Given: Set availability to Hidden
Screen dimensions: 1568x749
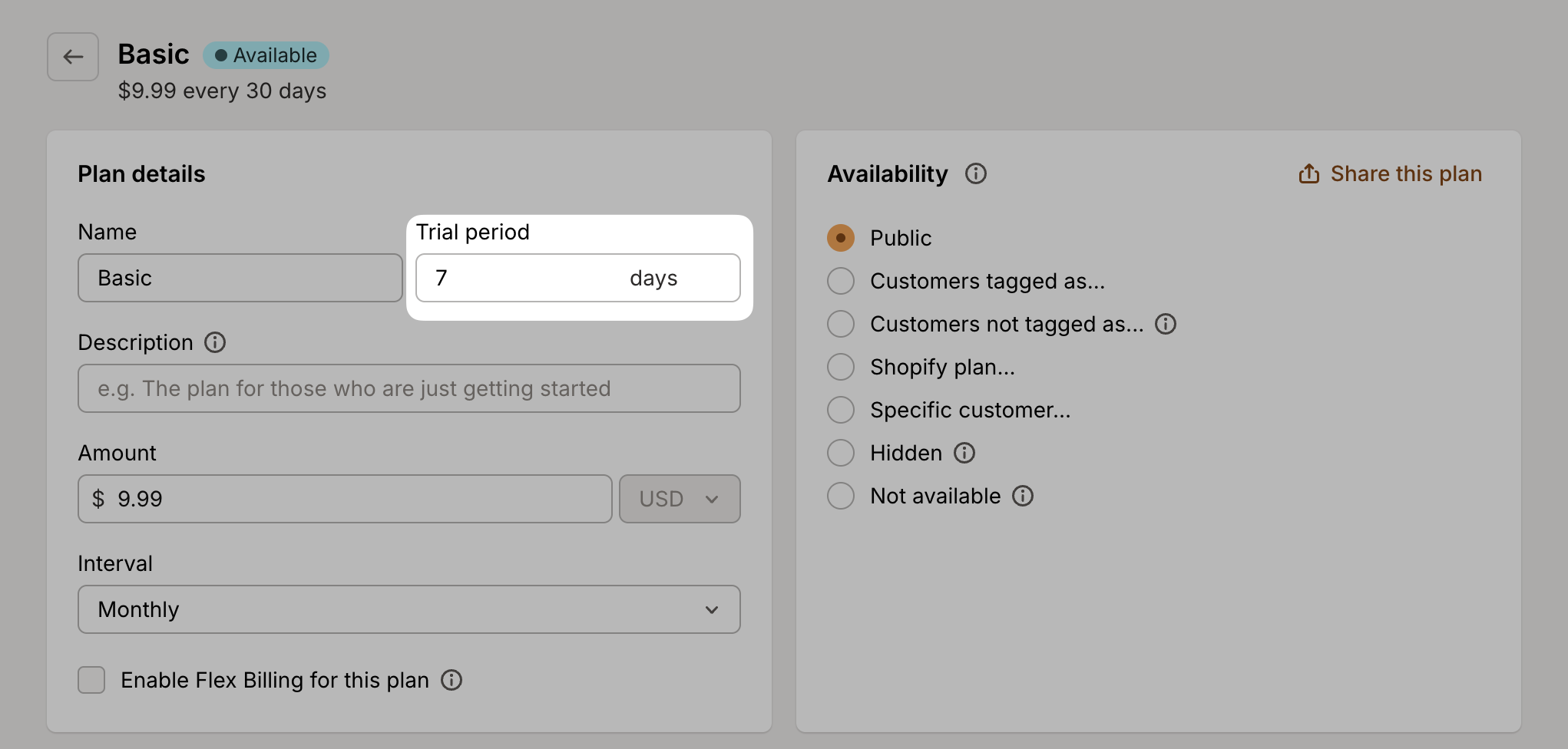Looking at the screenshot, I should pyautogui.click(x=841, y=453).
